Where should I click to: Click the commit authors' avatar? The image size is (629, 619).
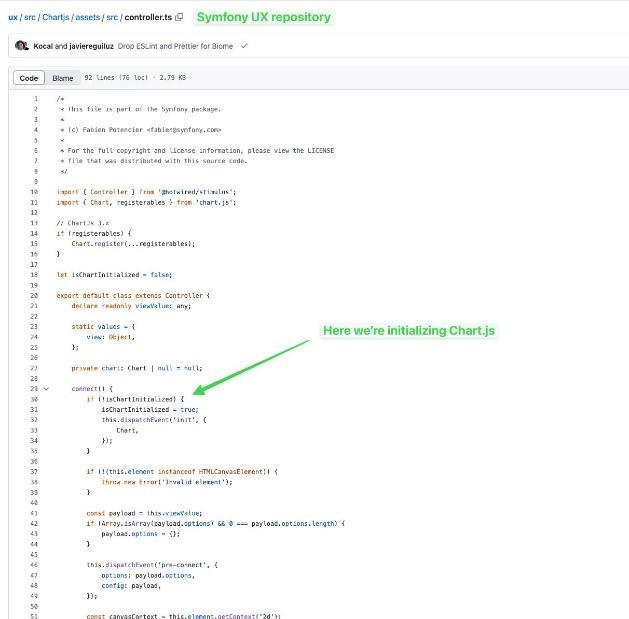coord(22,46)
